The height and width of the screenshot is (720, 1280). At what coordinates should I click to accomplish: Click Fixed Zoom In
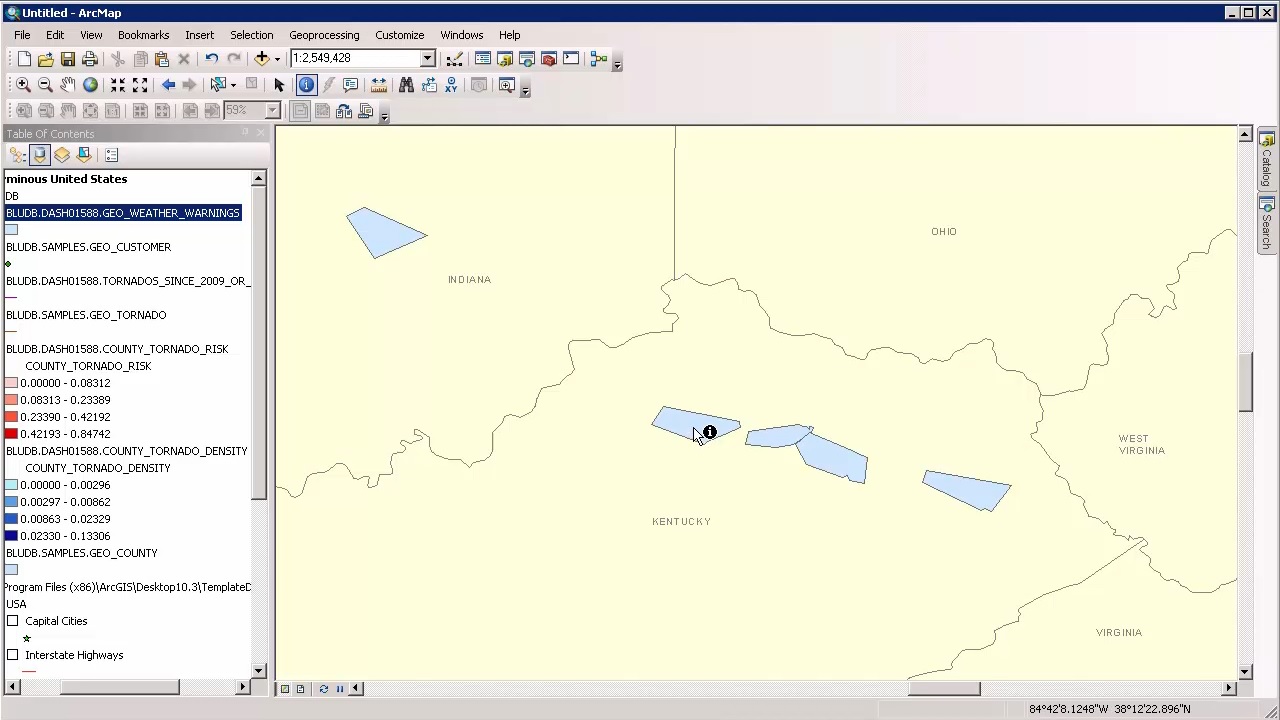coord(118,85)
